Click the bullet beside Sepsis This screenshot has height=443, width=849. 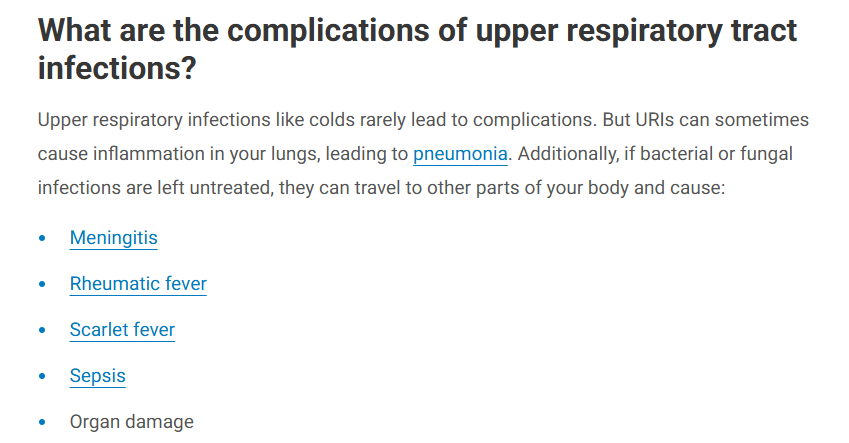[42, 377]
